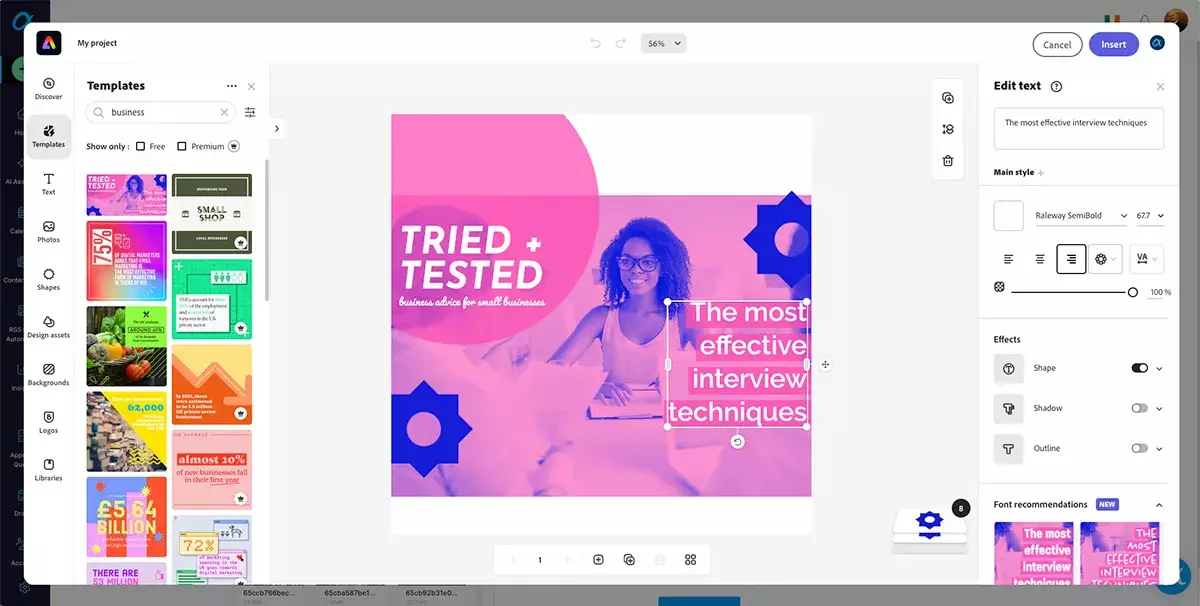Click the business template search field
This screenshot has height=606, width=1200.
[x=160, y=112]
